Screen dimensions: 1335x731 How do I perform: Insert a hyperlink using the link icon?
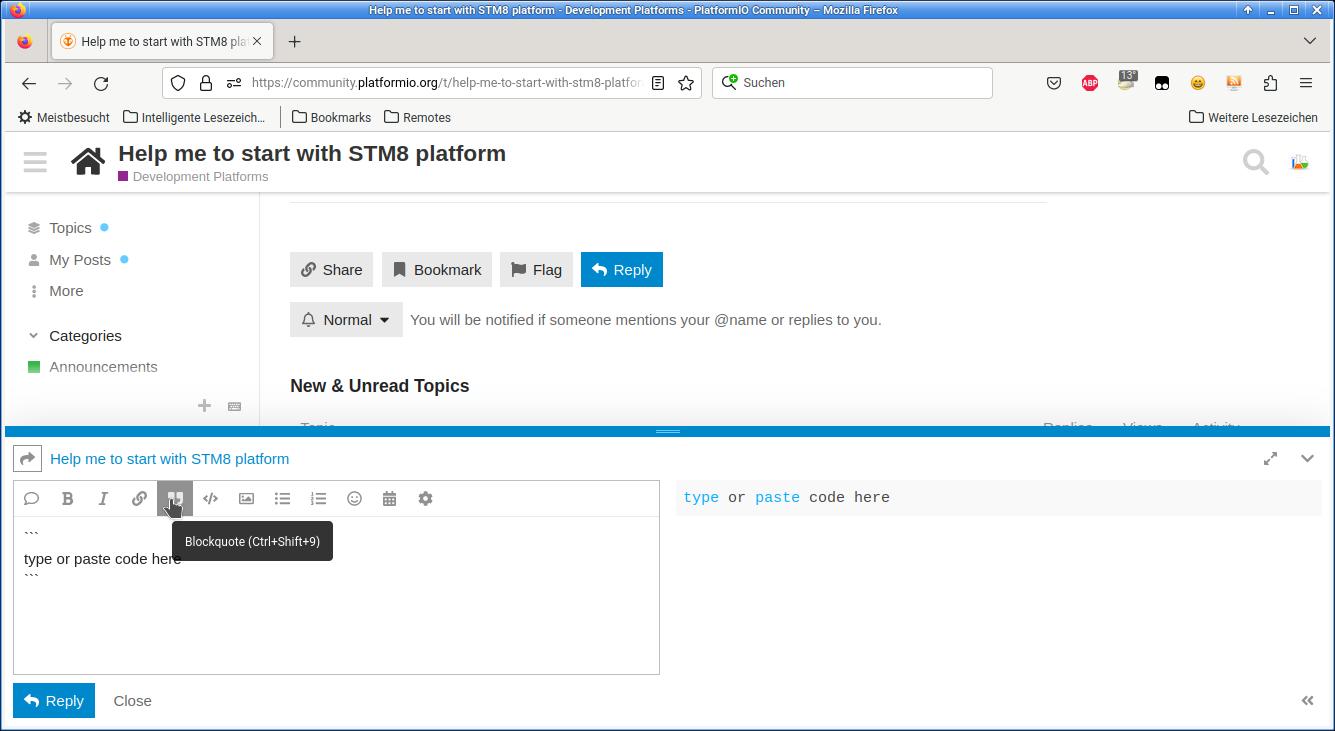click(x=139, y=498)
